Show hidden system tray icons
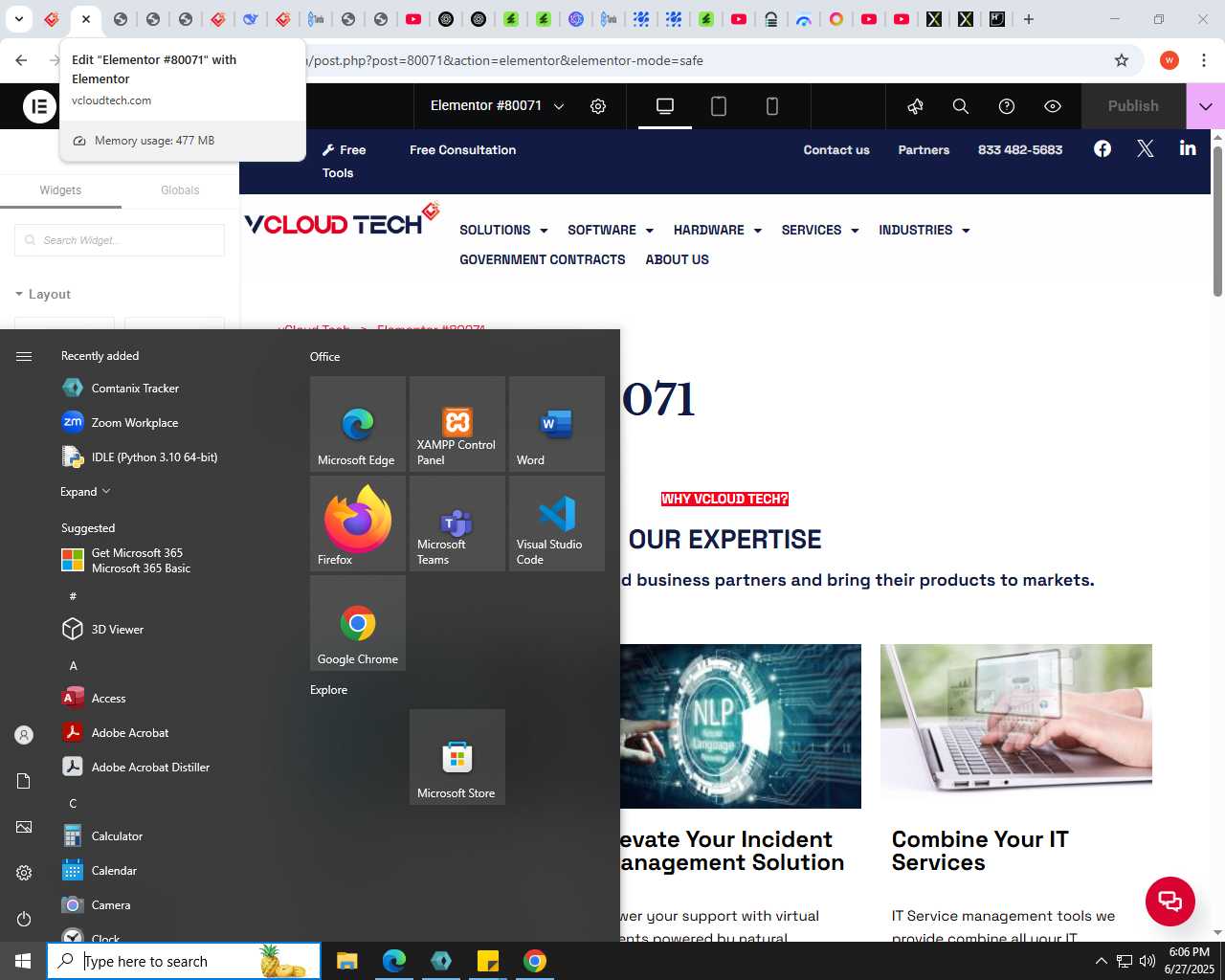The image size is (1225, 980). pyautogui.click(x=1101, y=961)
